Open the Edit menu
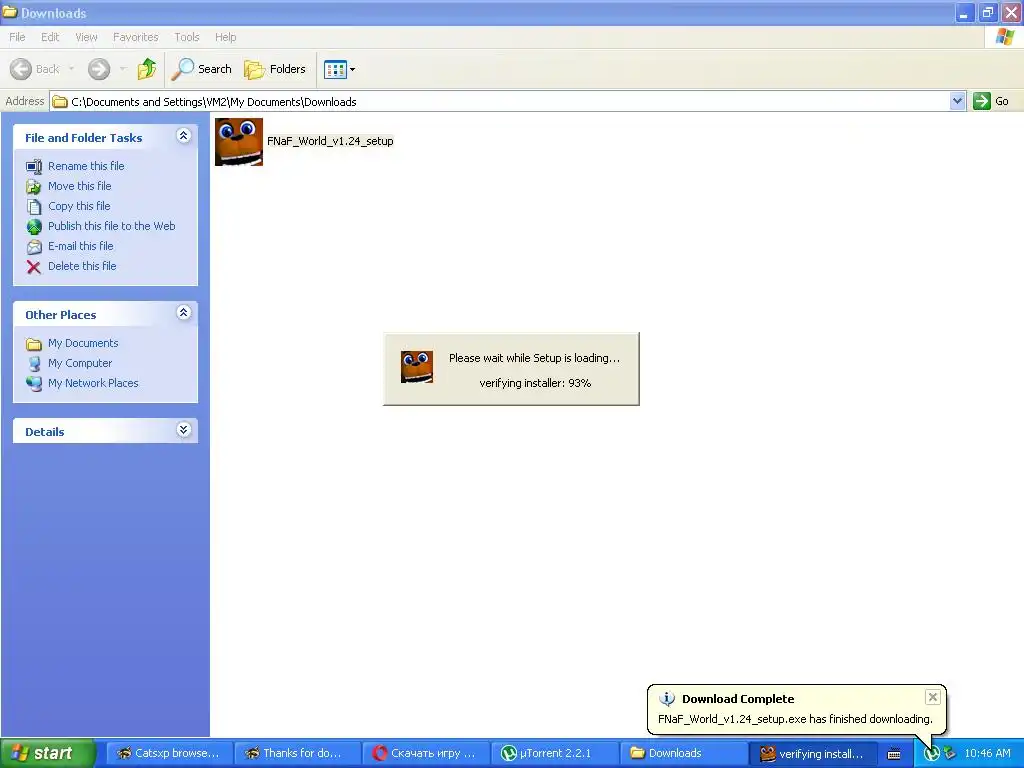The height and width of the screenshot is (768, 1024). click(50, 37)
